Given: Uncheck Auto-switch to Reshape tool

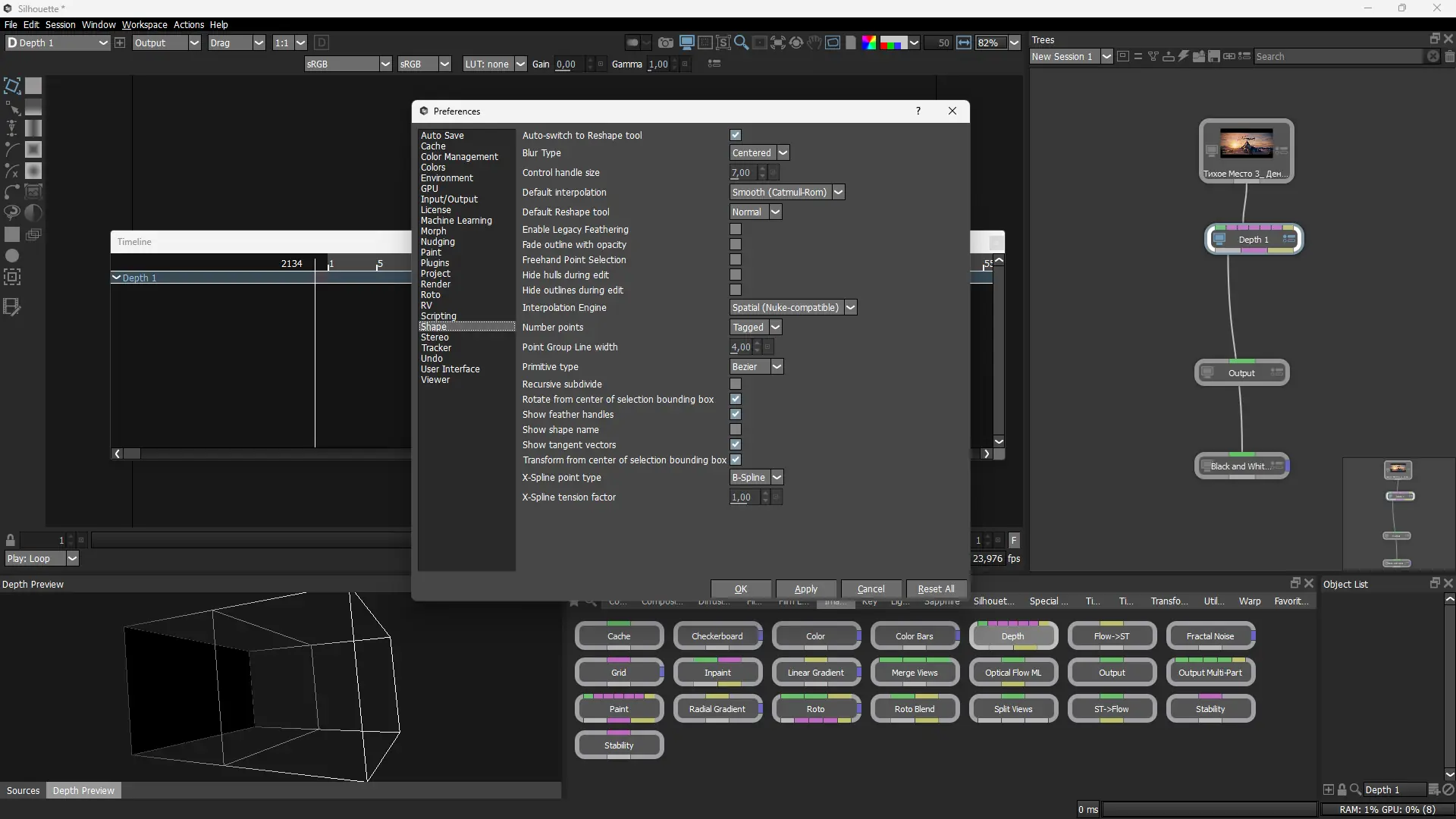Looking at the screenshot, I should click(735, 136).
